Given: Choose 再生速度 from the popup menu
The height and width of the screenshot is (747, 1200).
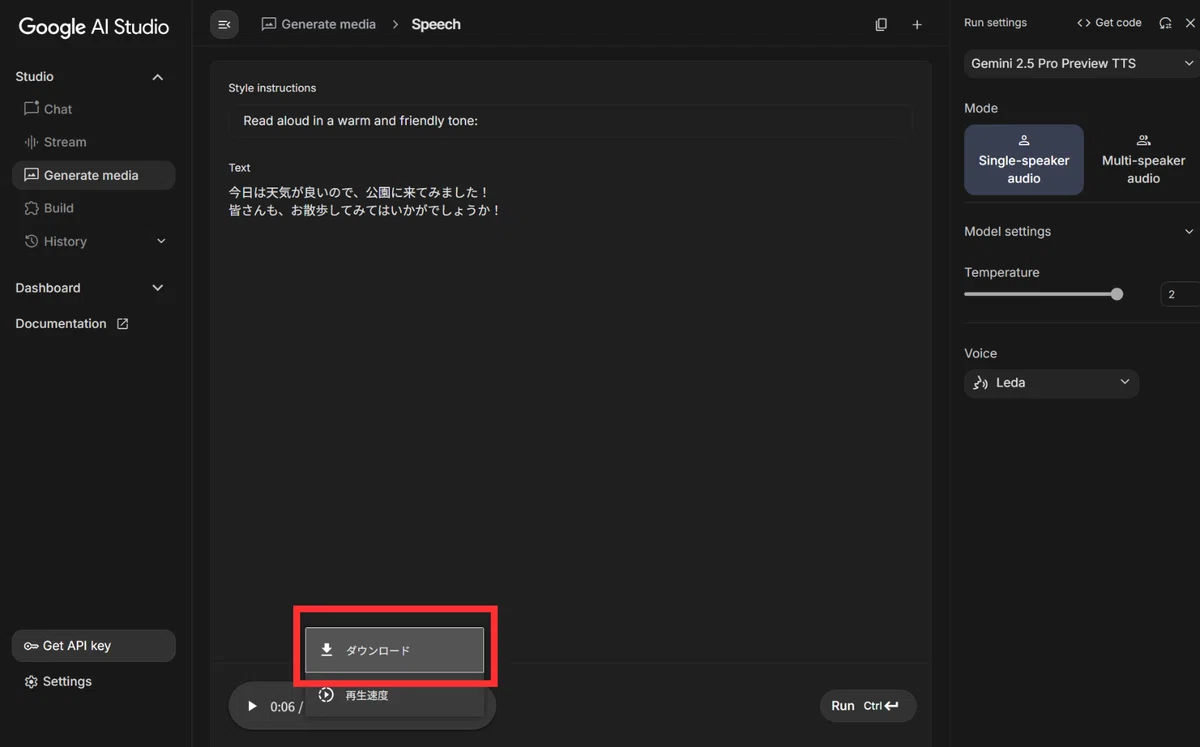Looking at the screenshot, I should [394, 695].
